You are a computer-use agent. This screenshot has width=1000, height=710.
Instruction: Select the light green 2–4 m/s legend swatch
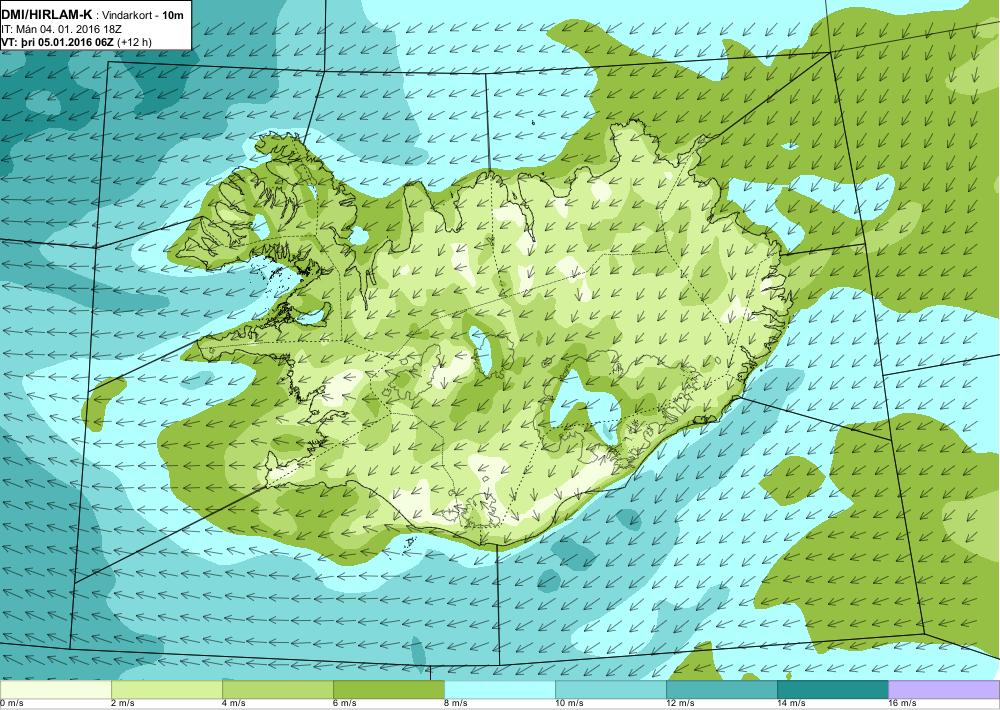coord(166,689)
